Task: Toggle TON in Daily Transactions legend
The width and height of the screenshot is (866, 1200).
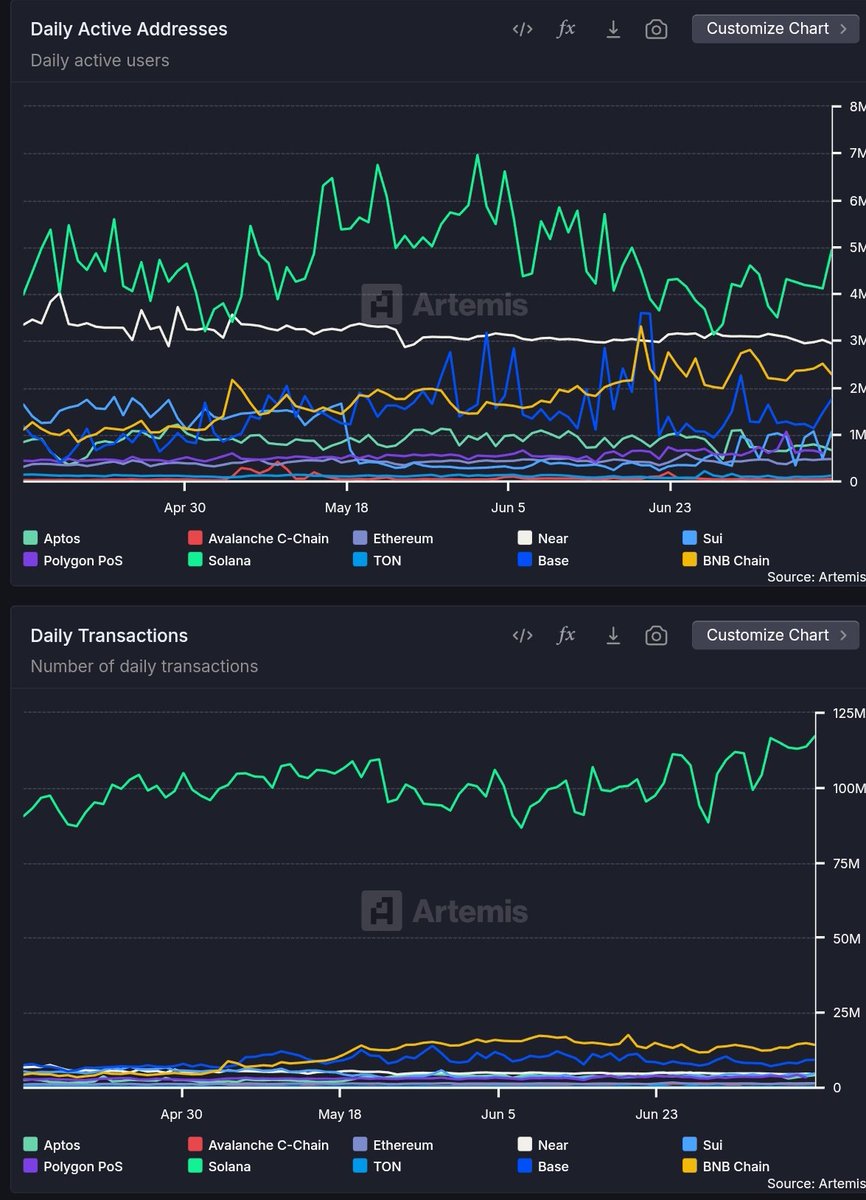Action: click(x=377, y=1167)
